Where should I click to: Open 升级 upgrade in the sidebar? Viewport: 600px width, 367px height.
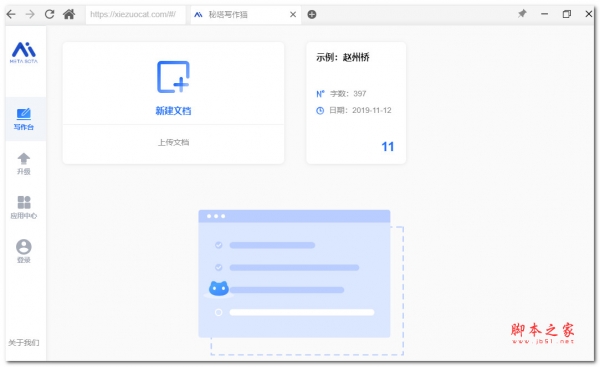click(x=24, y=164)
